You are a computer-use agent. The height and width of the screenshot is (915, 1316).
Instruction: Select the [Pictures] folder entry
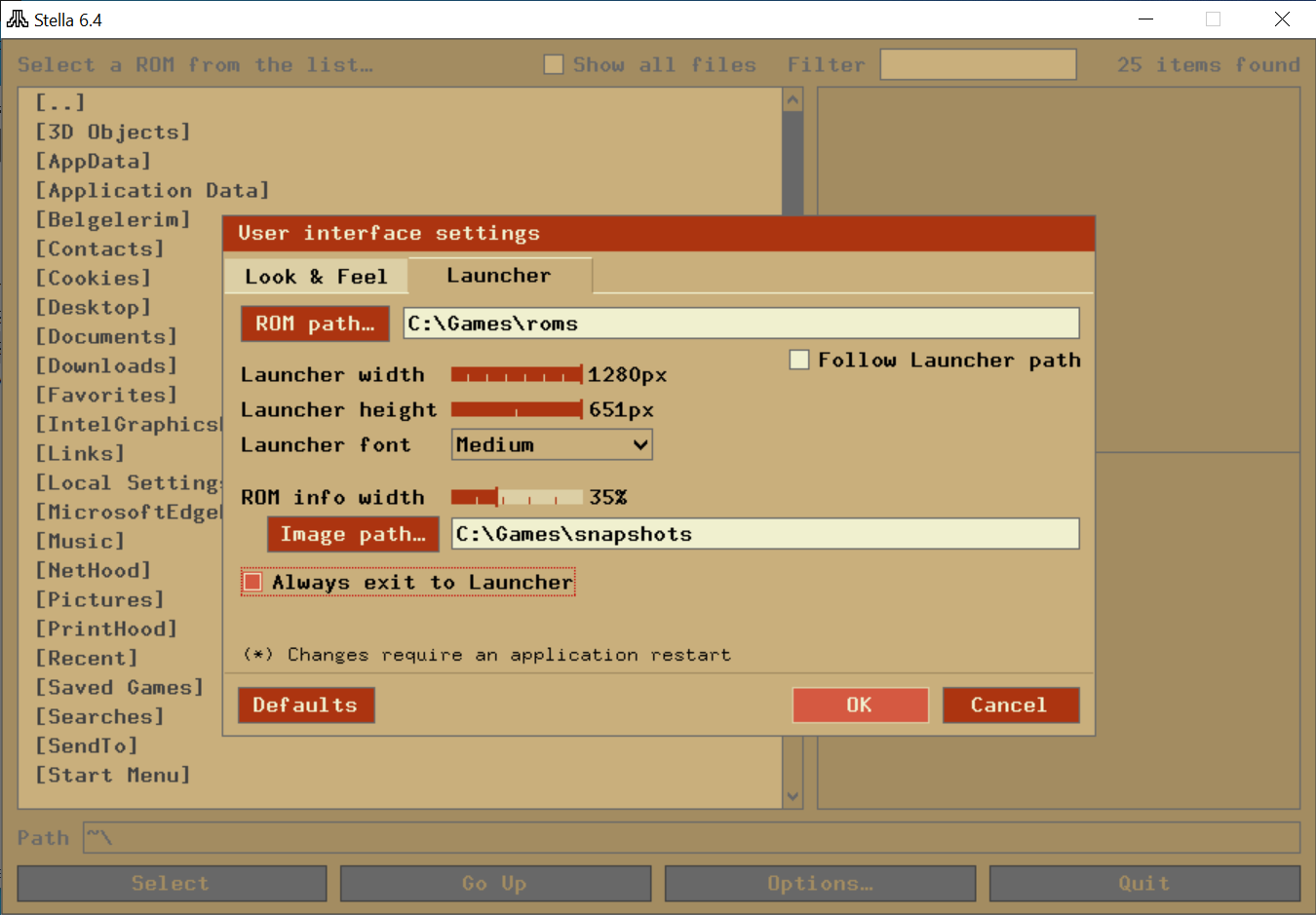coord(99,599)
